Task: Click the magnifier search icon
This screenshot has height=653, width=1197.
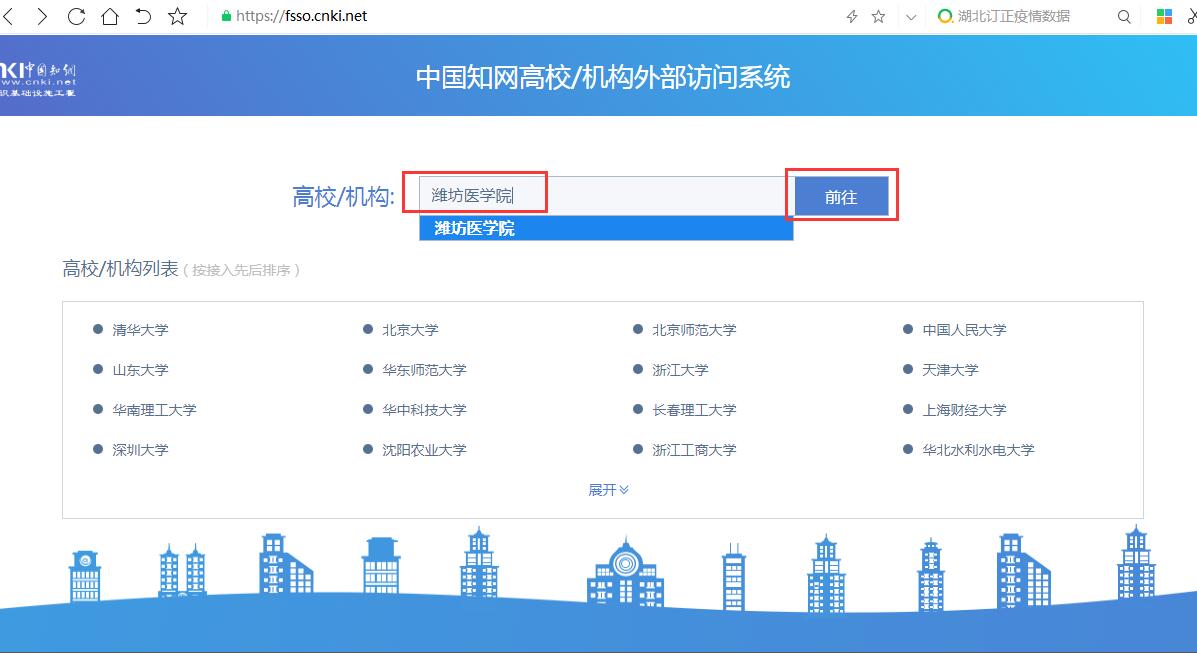Action: [x=1124, y=16]
